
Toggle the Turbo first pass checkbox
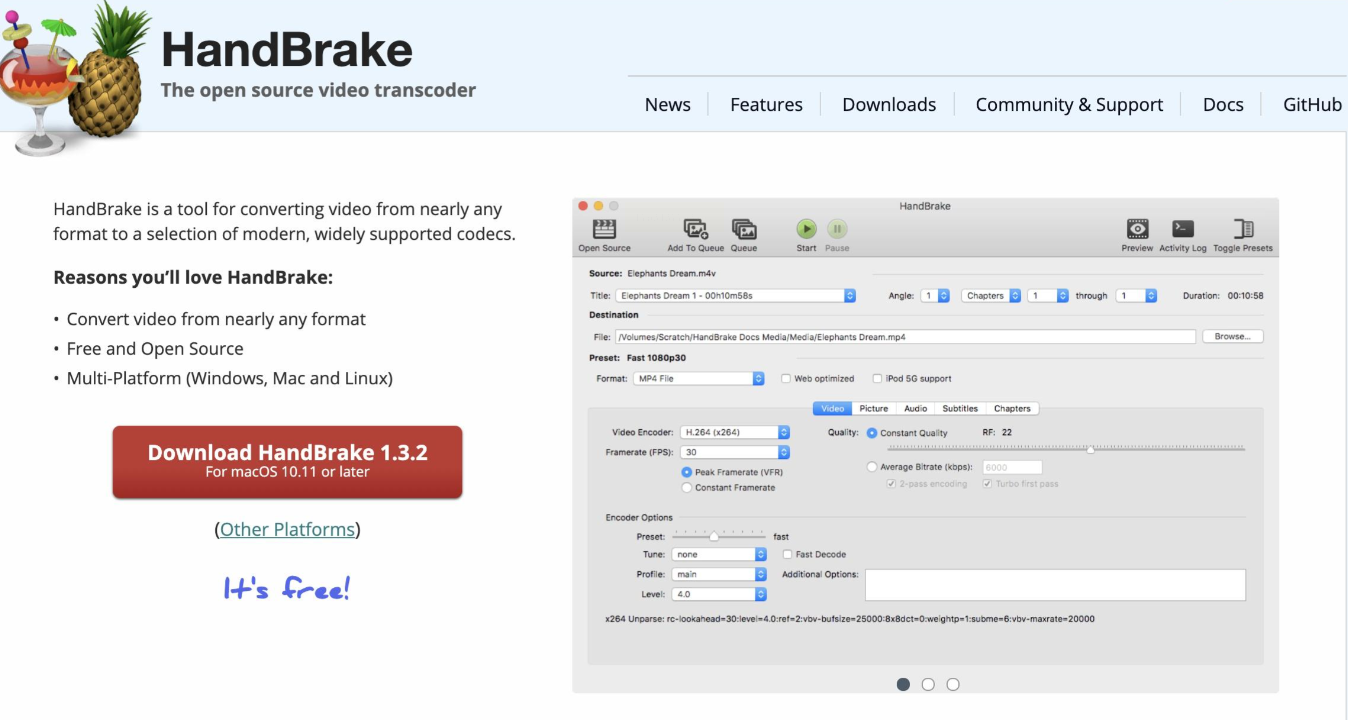pos(987,484)
